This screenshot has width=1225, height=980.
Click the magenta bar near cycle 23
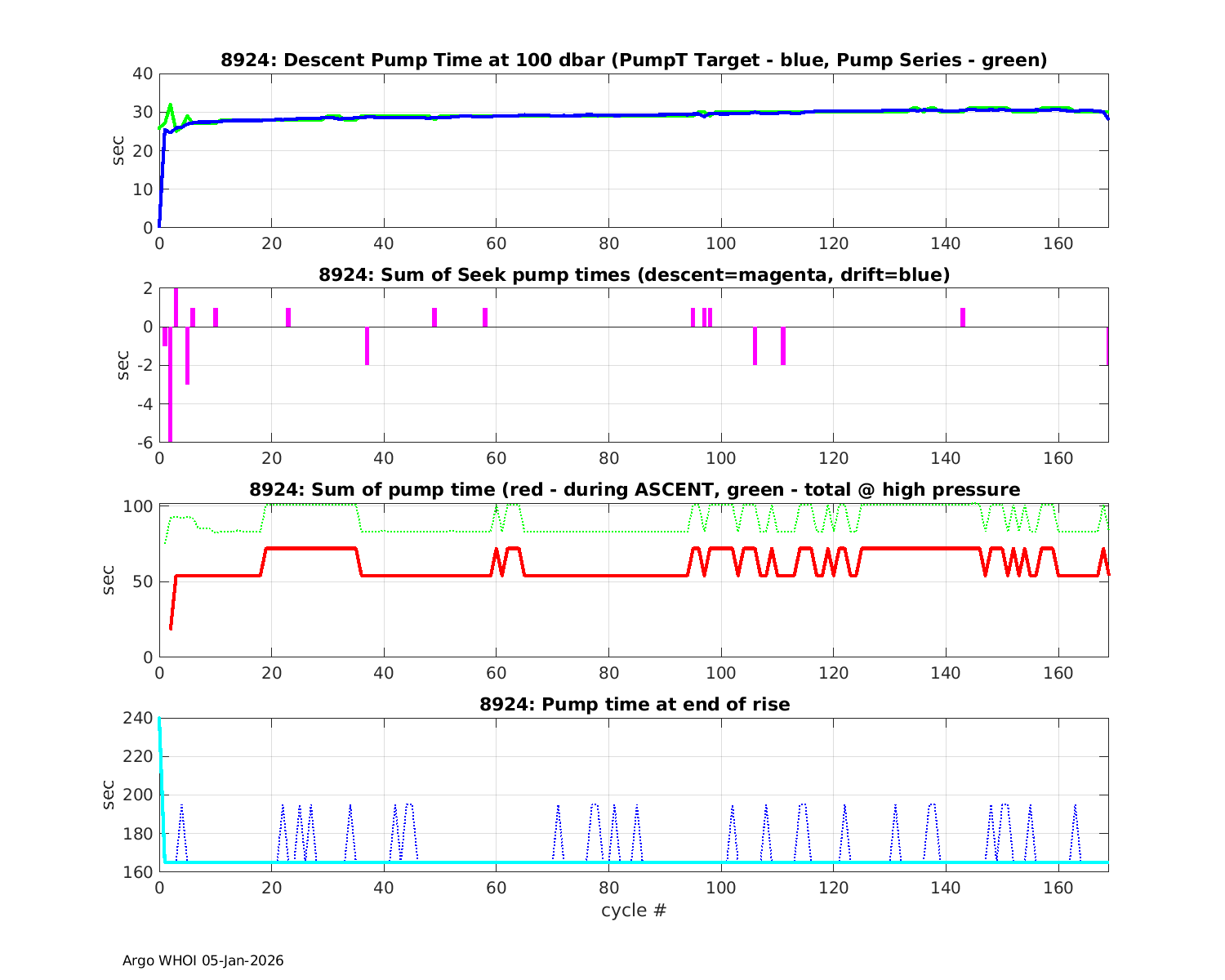point(288,317)
